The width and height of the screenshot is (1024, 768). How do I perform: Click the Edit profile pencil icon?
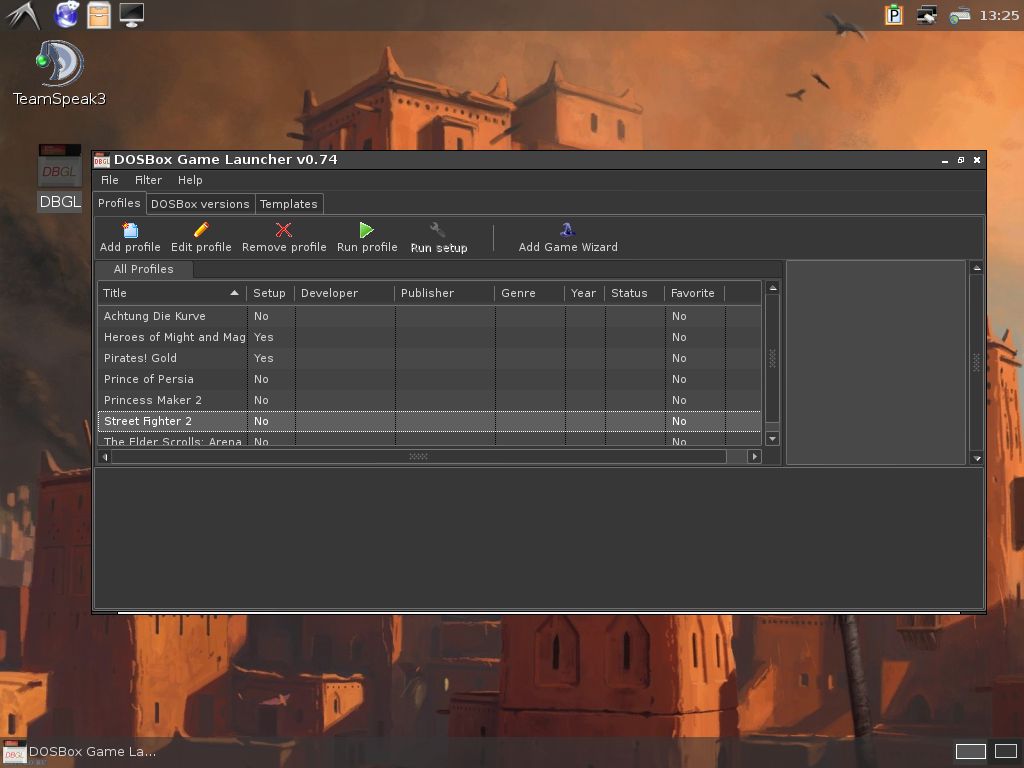point(201,230)
